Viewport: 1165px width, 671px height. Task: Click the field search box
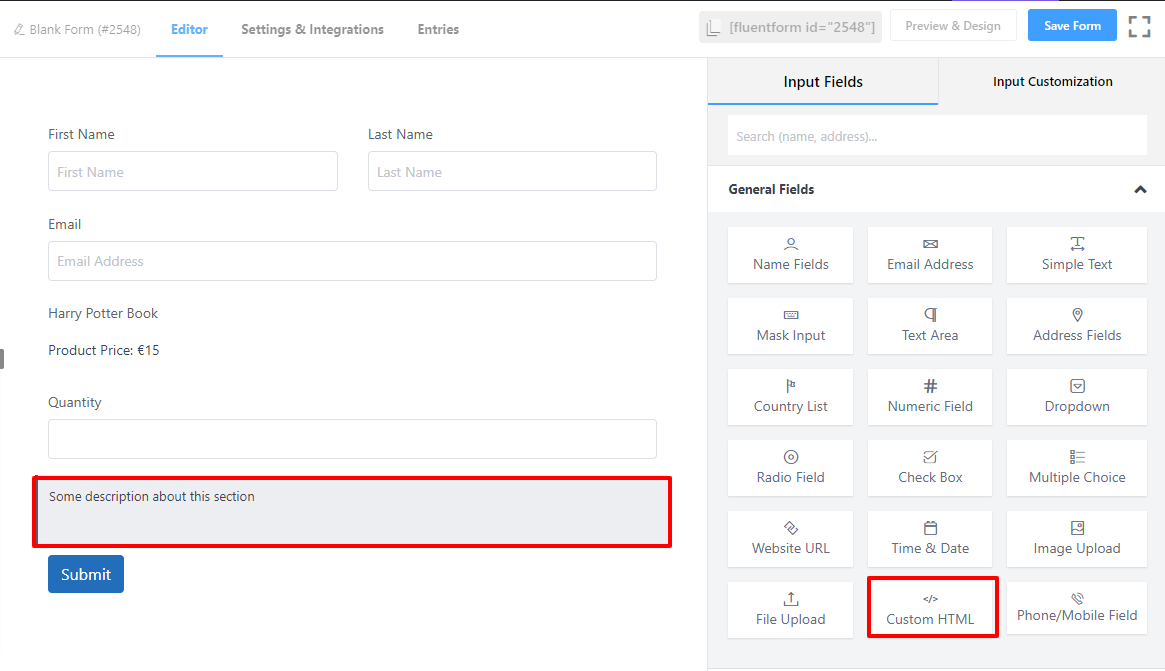[x=937, y=136]
